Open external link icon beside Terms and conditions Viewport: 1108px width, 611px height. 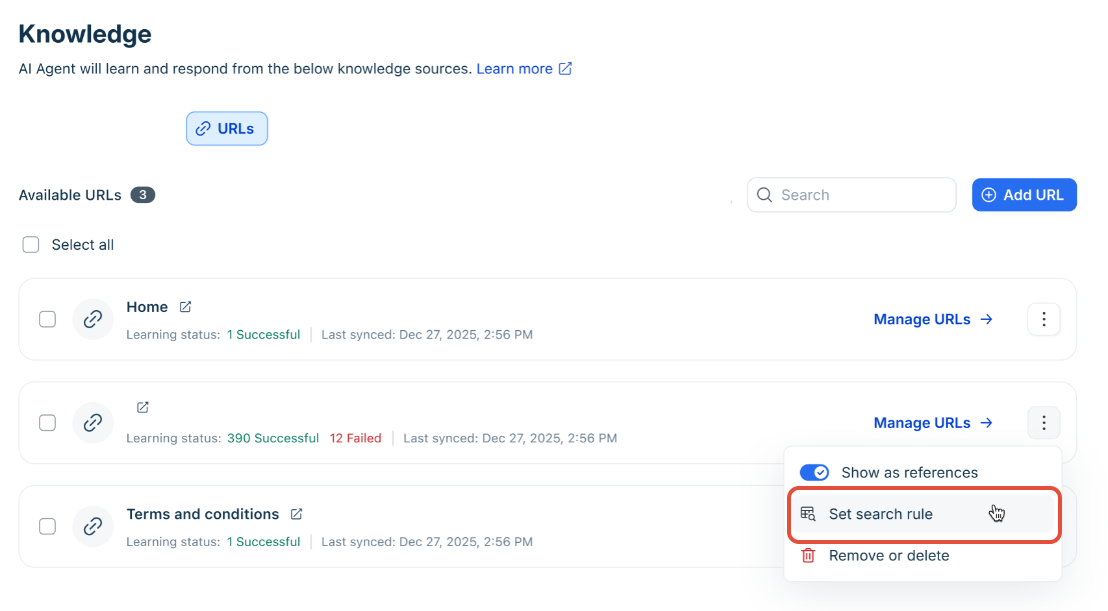click(296, 514)
